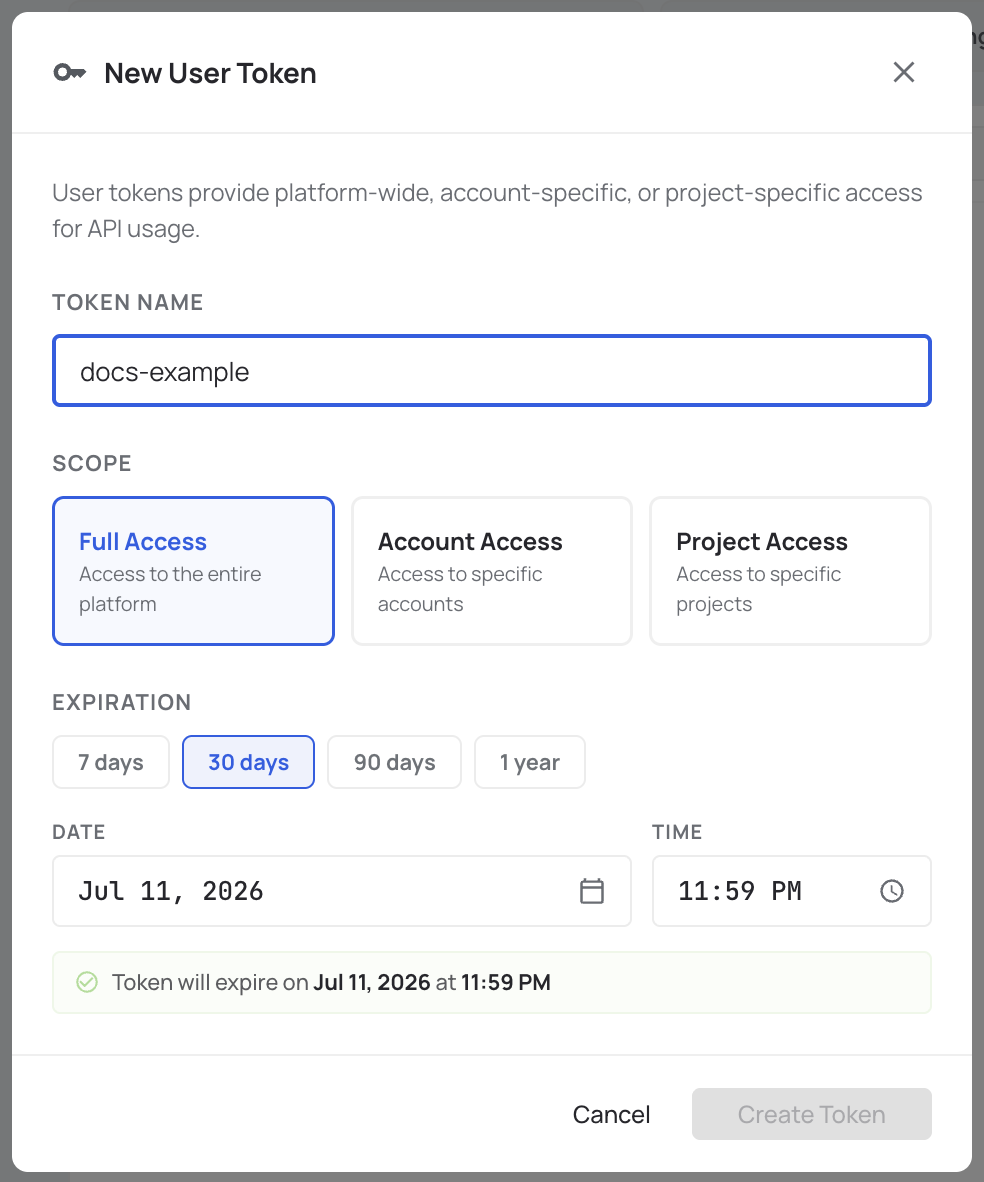Choose the 30 days expiration option
Viewport: 984px width, 1182px height.
click(248, 762)
